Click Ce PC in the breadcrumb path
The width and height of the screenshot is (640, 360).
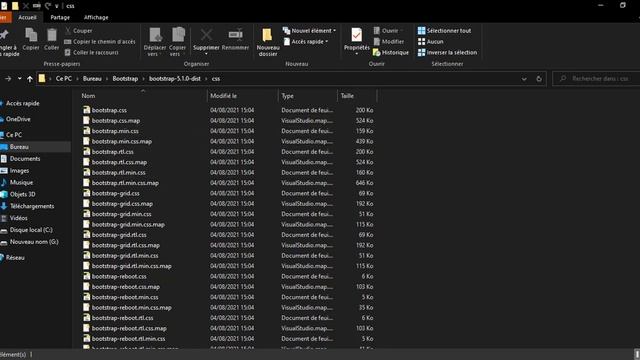[64, 79]
